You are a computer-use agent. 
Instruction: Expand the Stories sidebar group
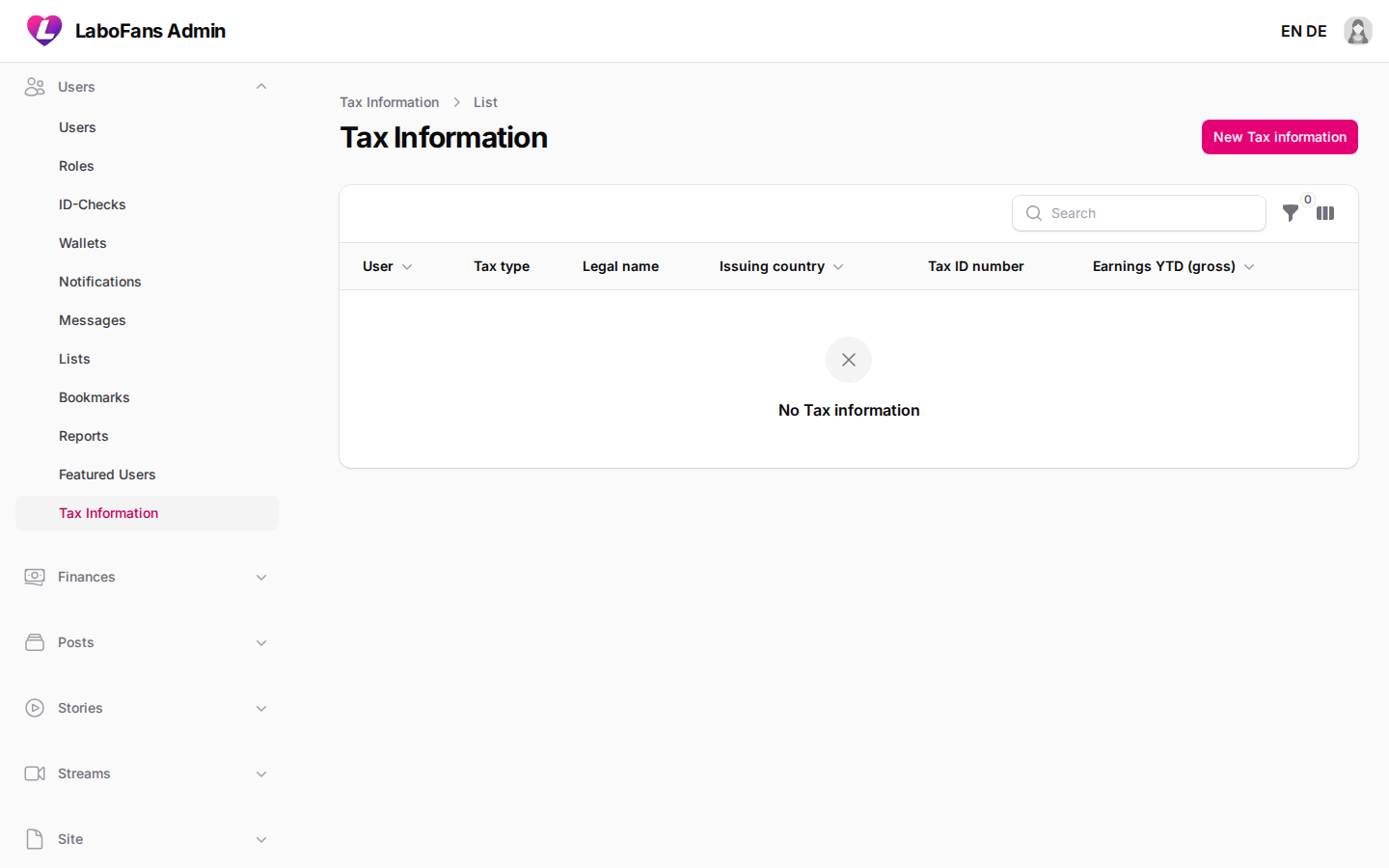(x=261, y=708)
